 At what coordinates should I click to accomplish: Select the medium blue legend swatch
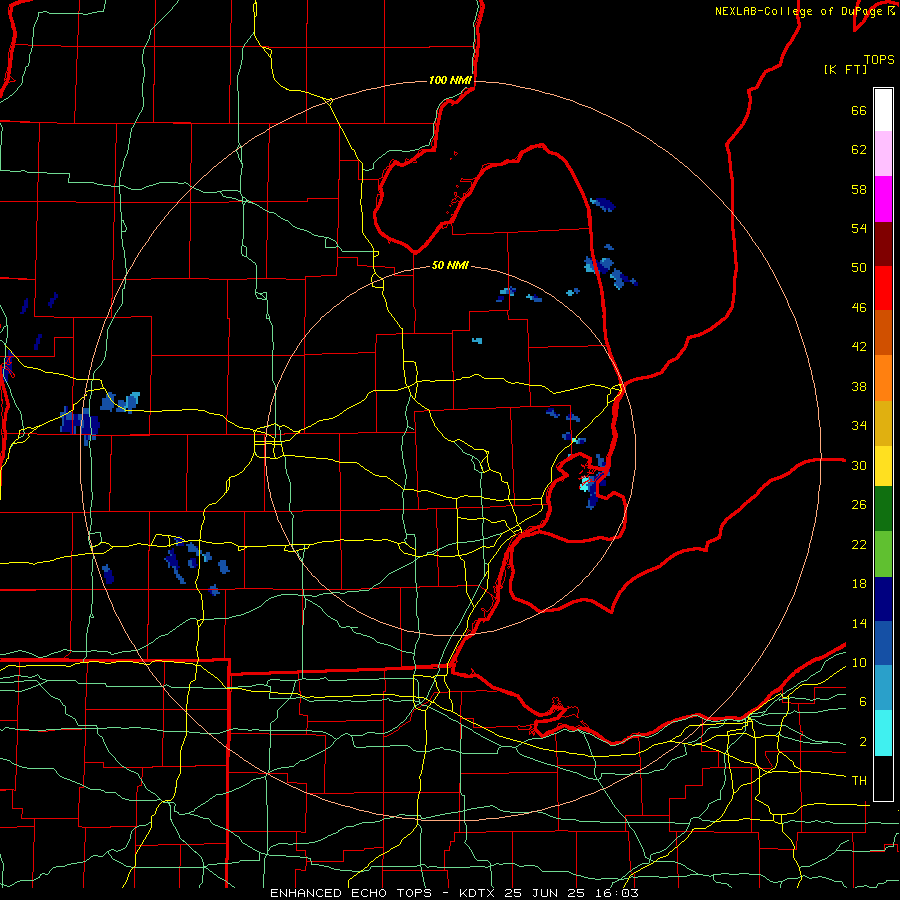(883, 643)
